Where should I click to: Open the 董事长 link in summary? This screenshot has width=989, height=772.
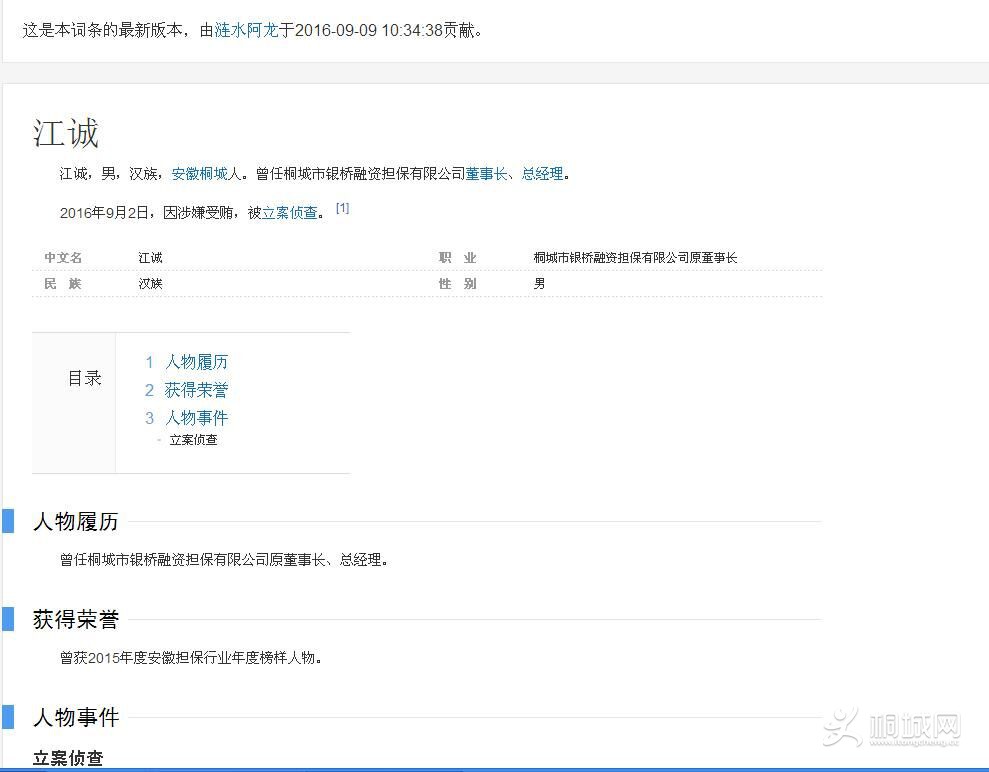486,174
